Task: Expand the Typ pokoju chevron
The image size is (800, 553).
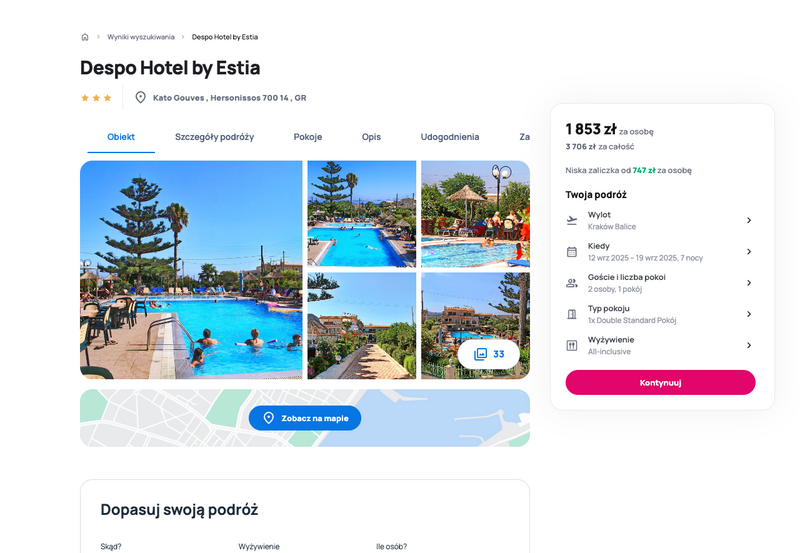Action: pos(749,314)
